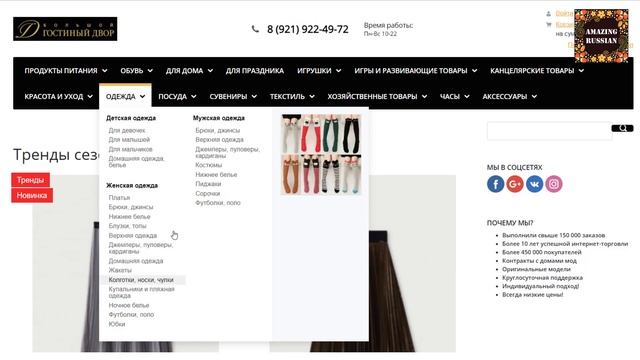Open Джемперы, пуловеры, кардиганы for women
640x360 pixels.
click(140, 248)
